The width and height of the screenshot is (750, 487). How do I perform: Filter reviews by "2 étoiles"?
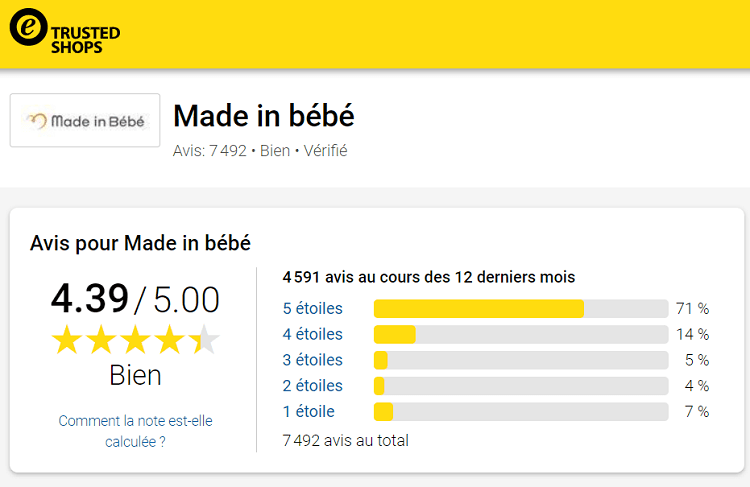[x=313, y=386]
